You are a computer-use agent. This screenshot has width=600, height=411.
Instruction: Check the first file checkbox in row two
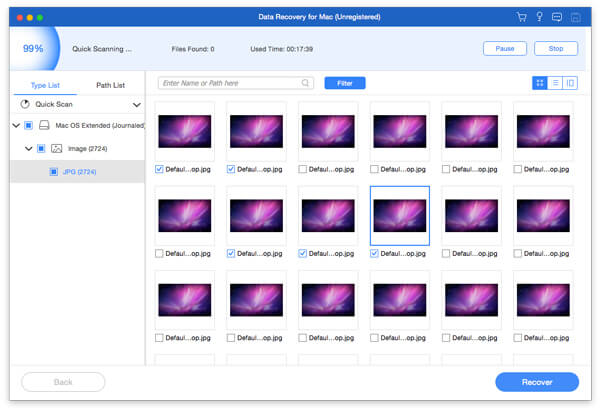pyautogui.click(x=159, y=253)
